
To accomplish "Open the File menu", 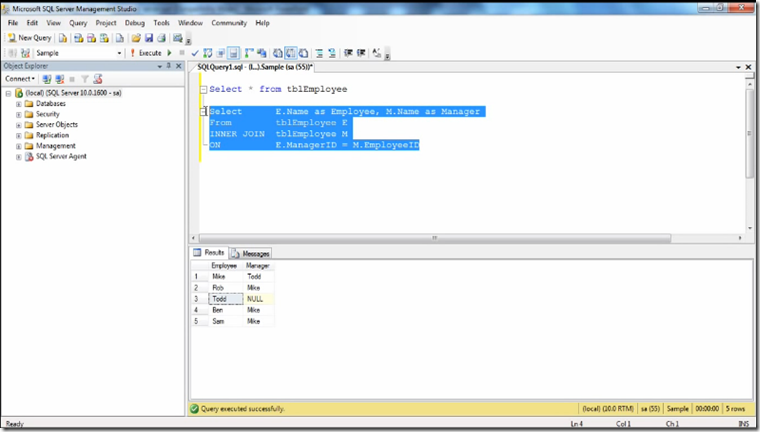I will coord(13,23).
